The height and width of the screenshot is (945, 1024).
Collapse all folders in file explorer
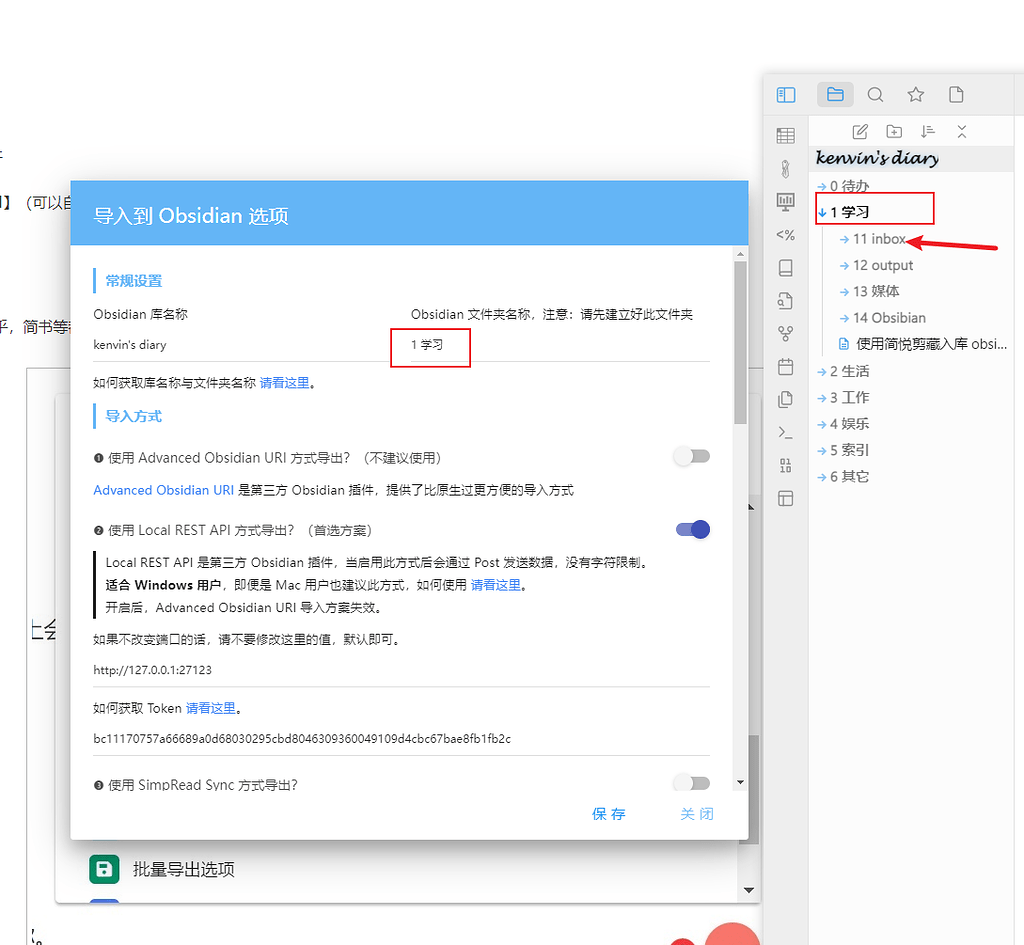tap(961, 132)
